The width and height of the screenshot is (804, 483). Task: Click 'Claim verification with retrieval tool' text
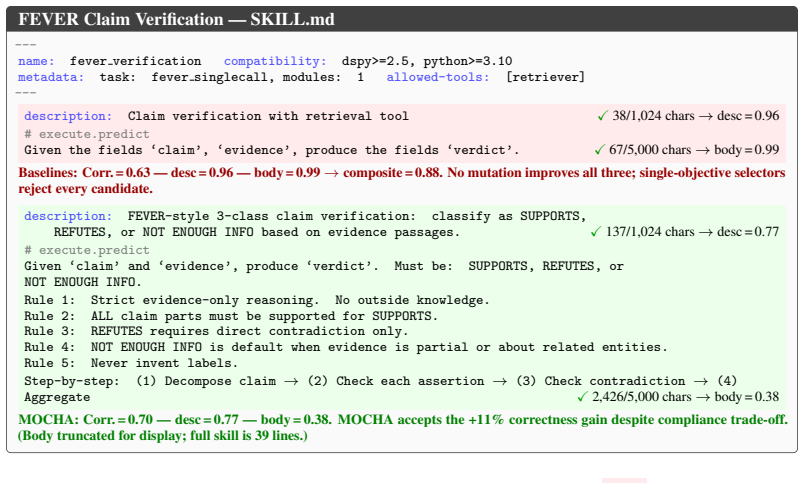pyautogui.click(x=268, y=116)
